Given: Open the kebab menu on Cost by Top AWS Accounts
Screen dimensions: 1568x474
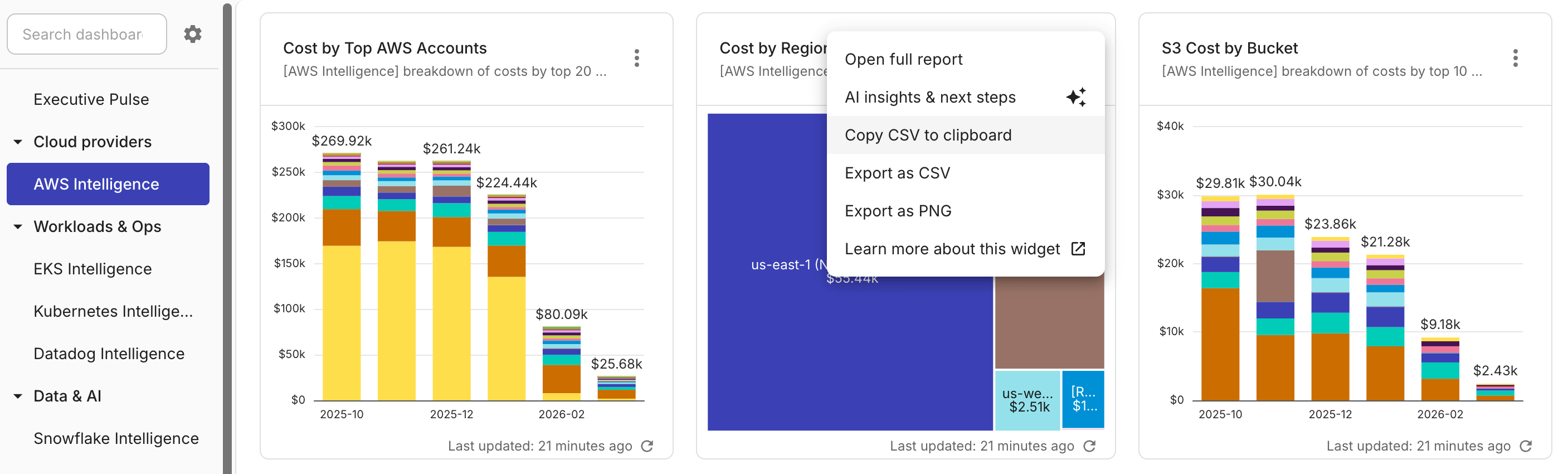Looking at the screenshot, I should tap(637, 58).
